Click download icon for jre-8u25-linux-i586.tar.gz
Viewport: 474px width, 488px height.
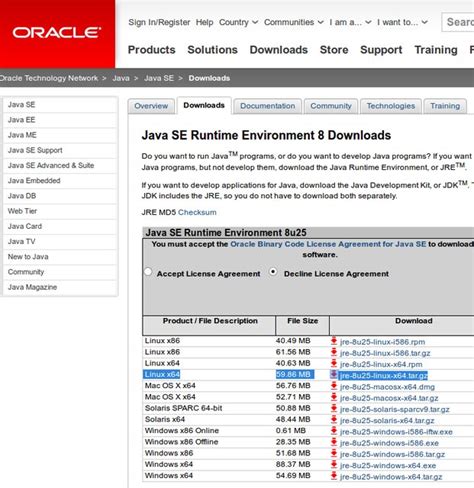(334, 352)
